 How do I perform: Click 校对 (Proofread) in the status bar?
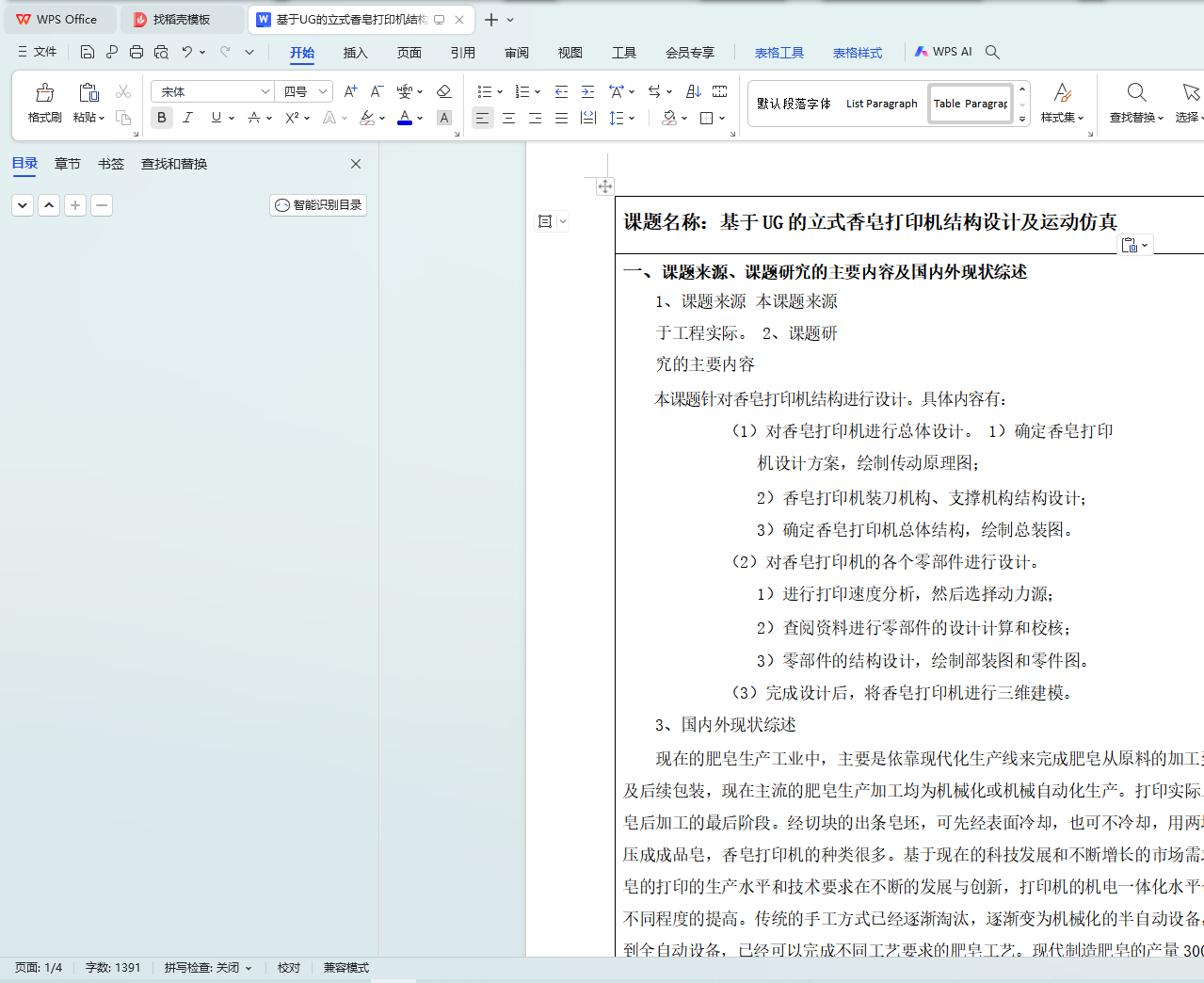tap(289, 968)
